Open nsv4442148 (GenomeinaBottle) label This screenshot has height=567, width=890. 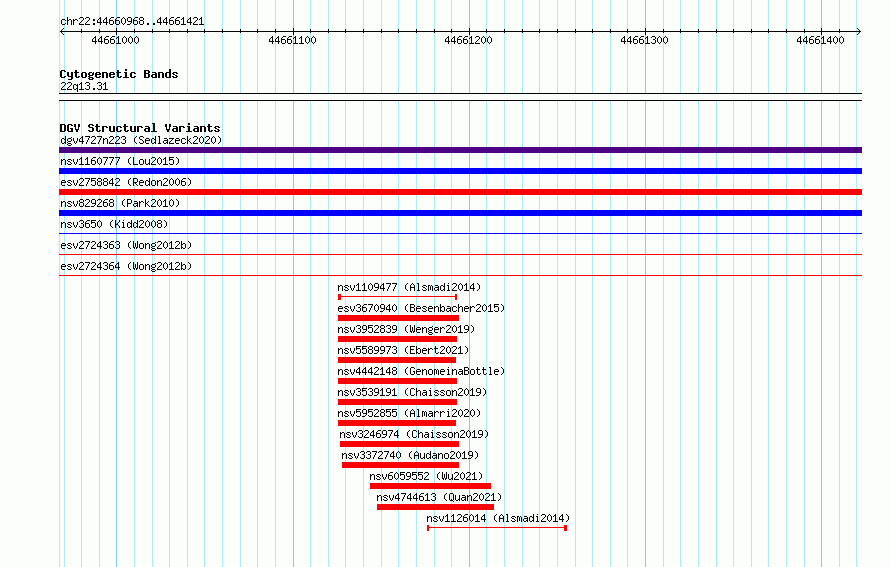click(x=421, y=371)
